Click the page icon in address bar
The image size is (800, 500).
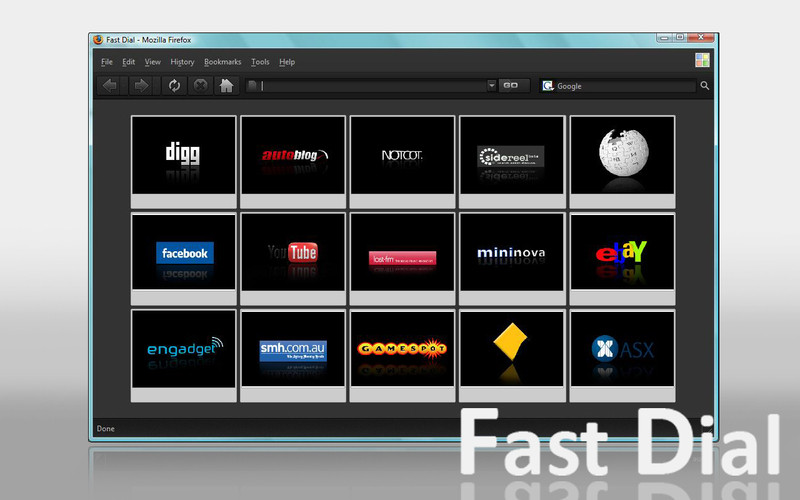pyautogui.click(x=252, y=86)
